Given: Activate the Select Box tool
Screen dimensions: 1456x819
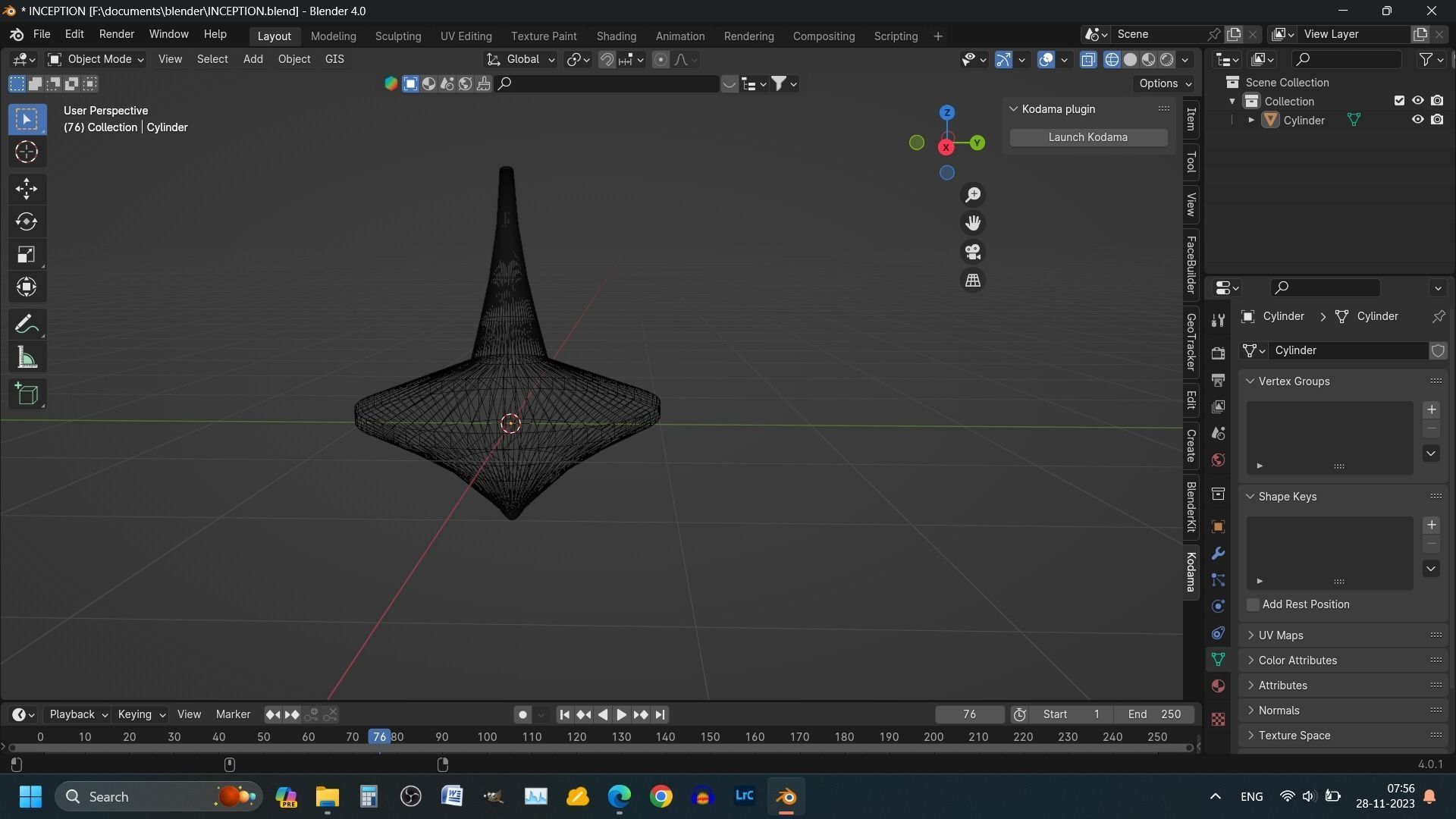Looking at the screenshot, I should pos(27,119).
